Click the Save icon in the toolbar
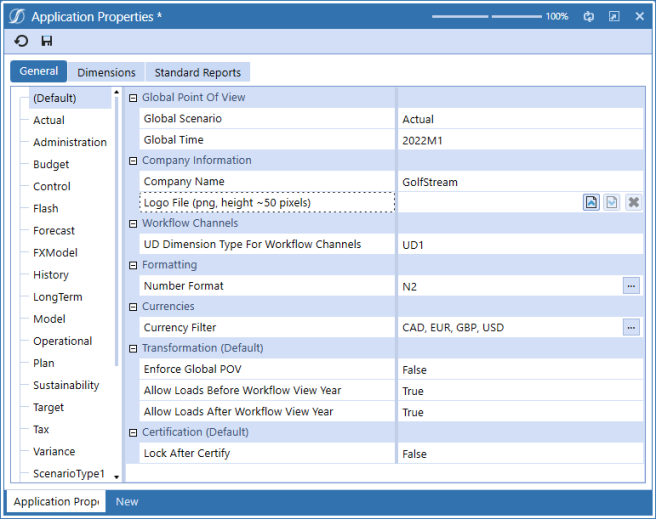 [47, 41]
